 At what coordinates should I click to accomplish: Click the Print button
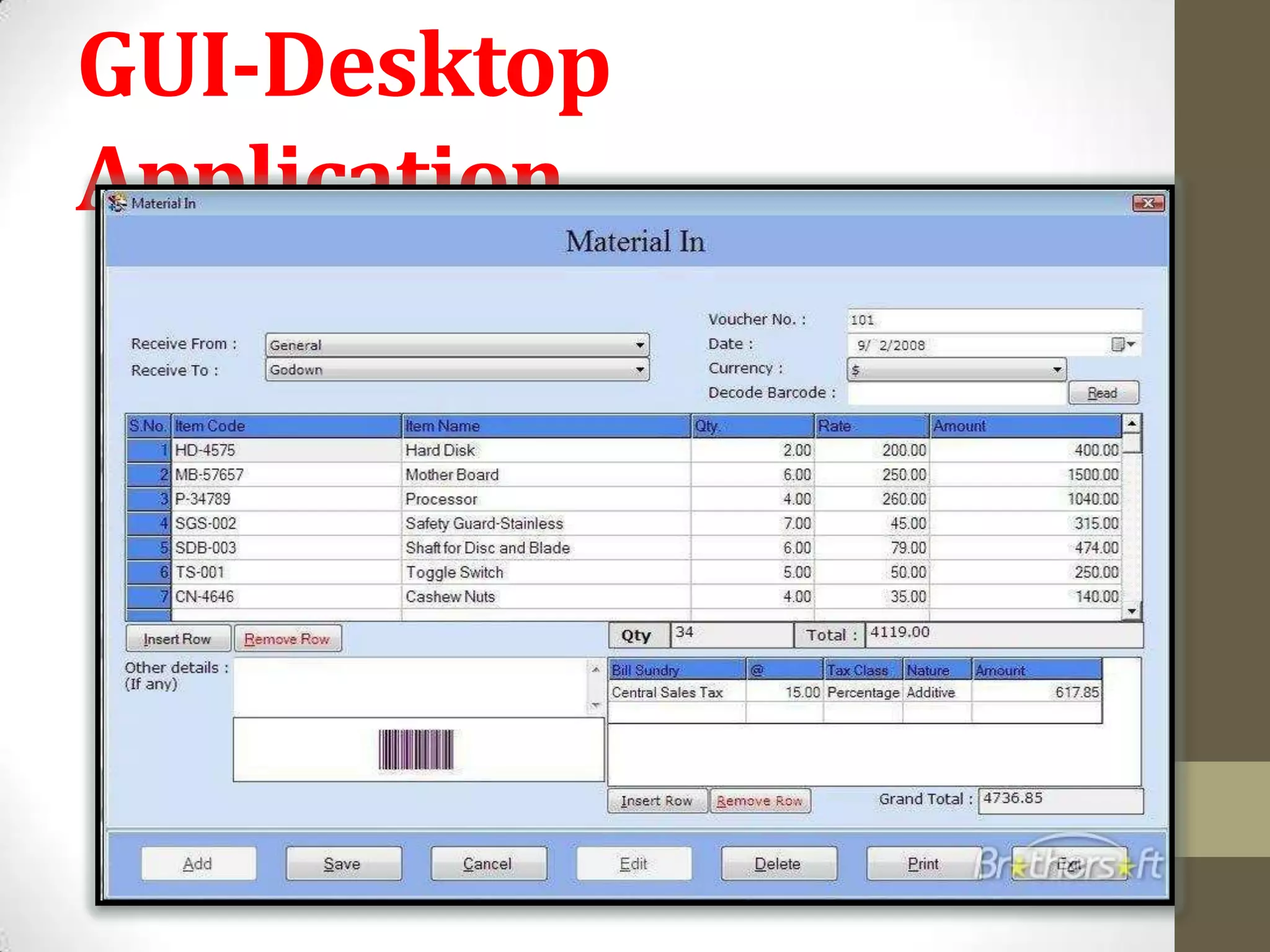[x=923, y=863]
